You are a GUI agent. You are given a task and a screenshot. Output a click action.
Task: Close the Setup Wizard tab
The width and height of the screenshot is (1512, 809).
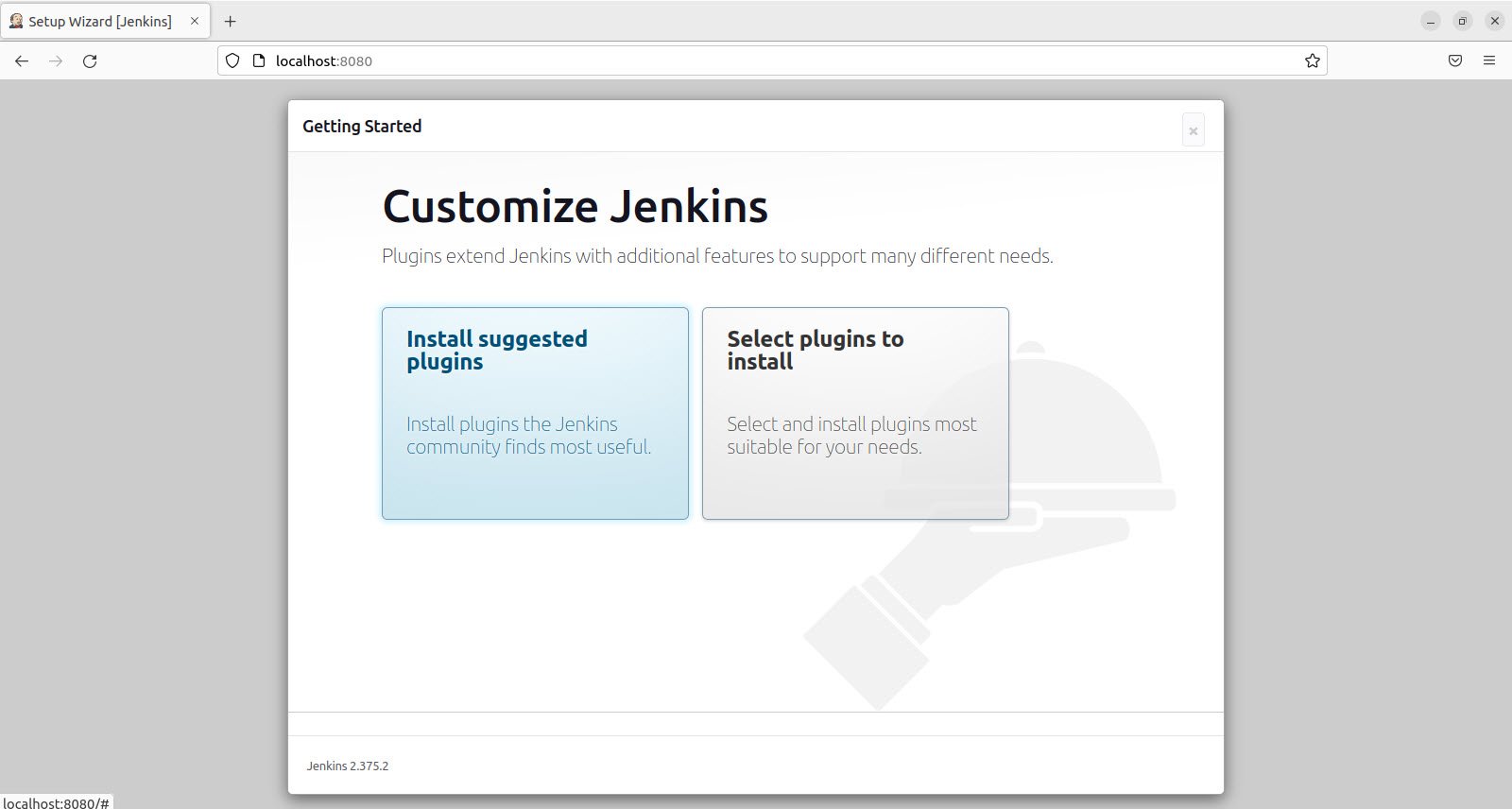coord(195,21)
